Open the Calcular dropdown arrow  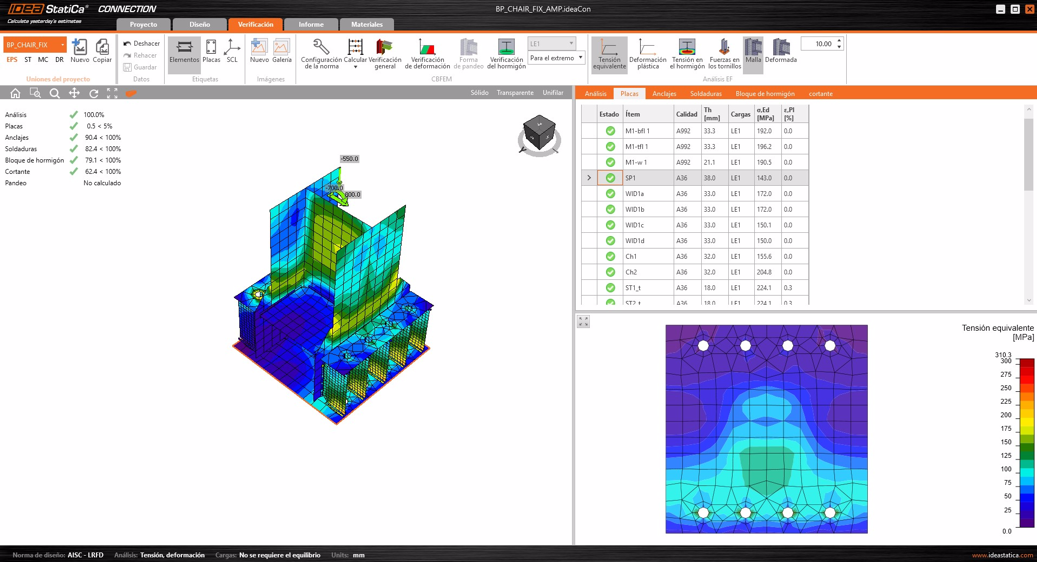(355, 67)
